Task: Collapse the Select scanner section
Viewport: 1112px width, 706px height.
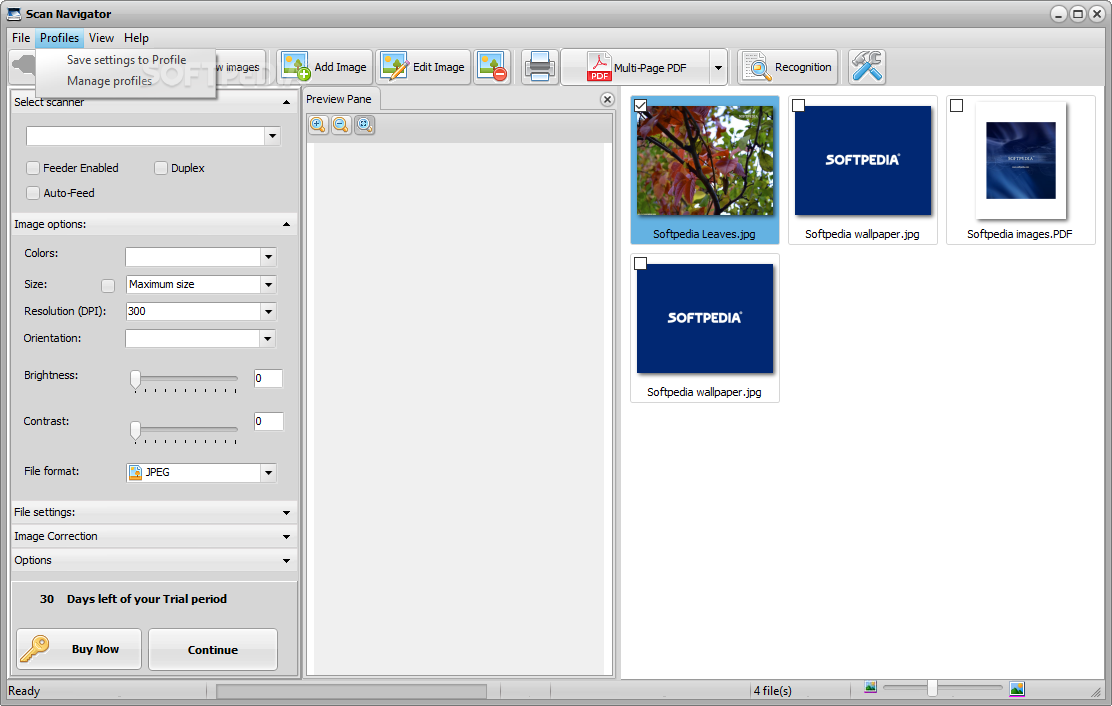Action: tap(287, 102)
